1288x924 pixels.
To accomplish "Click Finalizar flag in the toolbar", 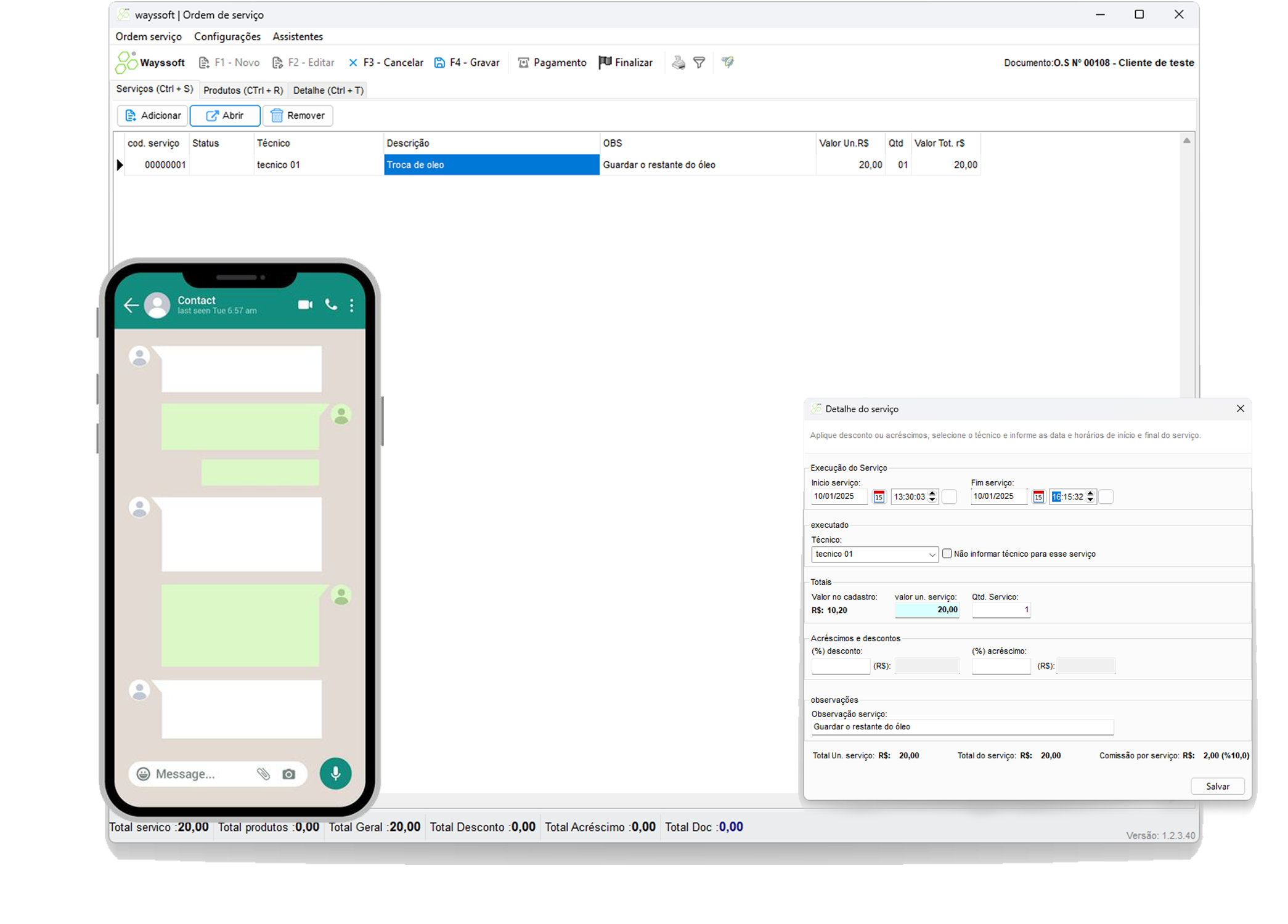I will (626, 63).
